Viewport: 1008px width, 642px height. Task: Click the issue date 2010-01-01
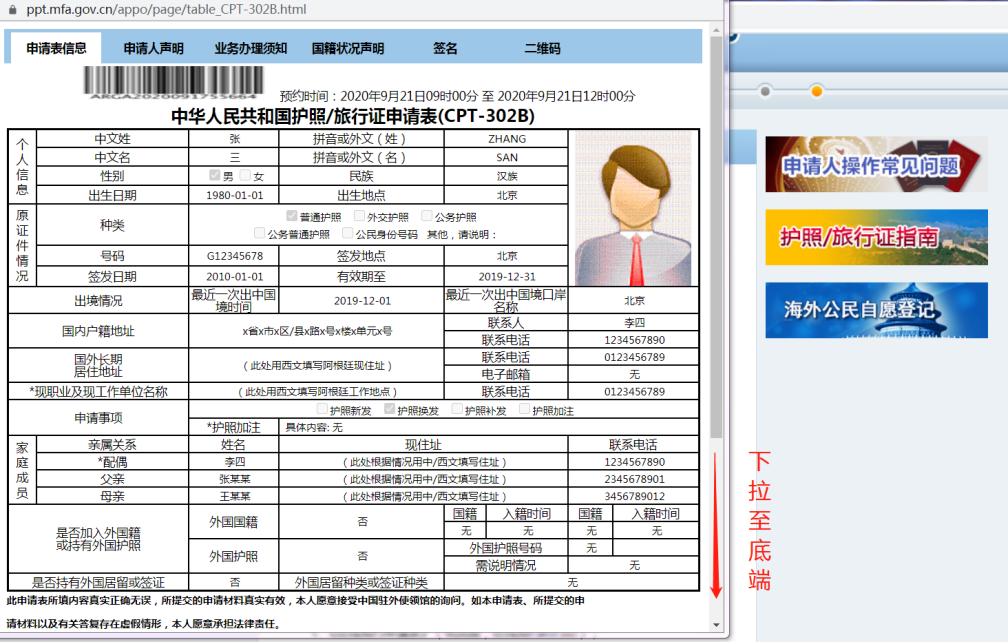pyautogui.click(x=235, y=277)
